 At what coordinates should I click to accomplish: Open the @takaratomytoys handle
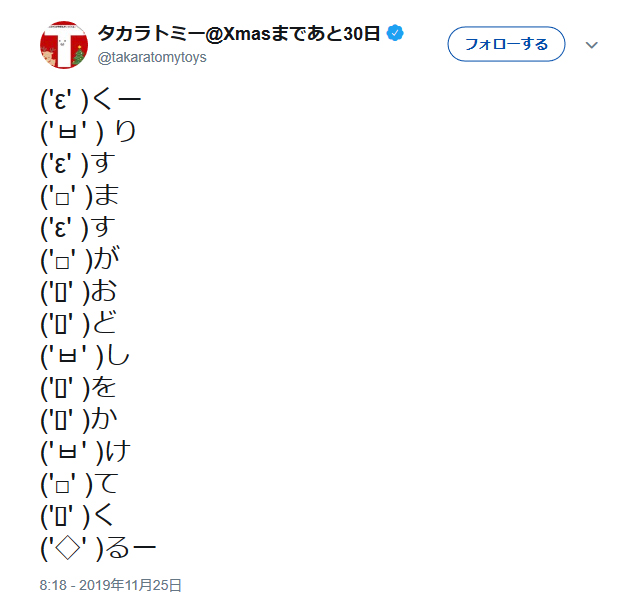click(x=151, y=58)
